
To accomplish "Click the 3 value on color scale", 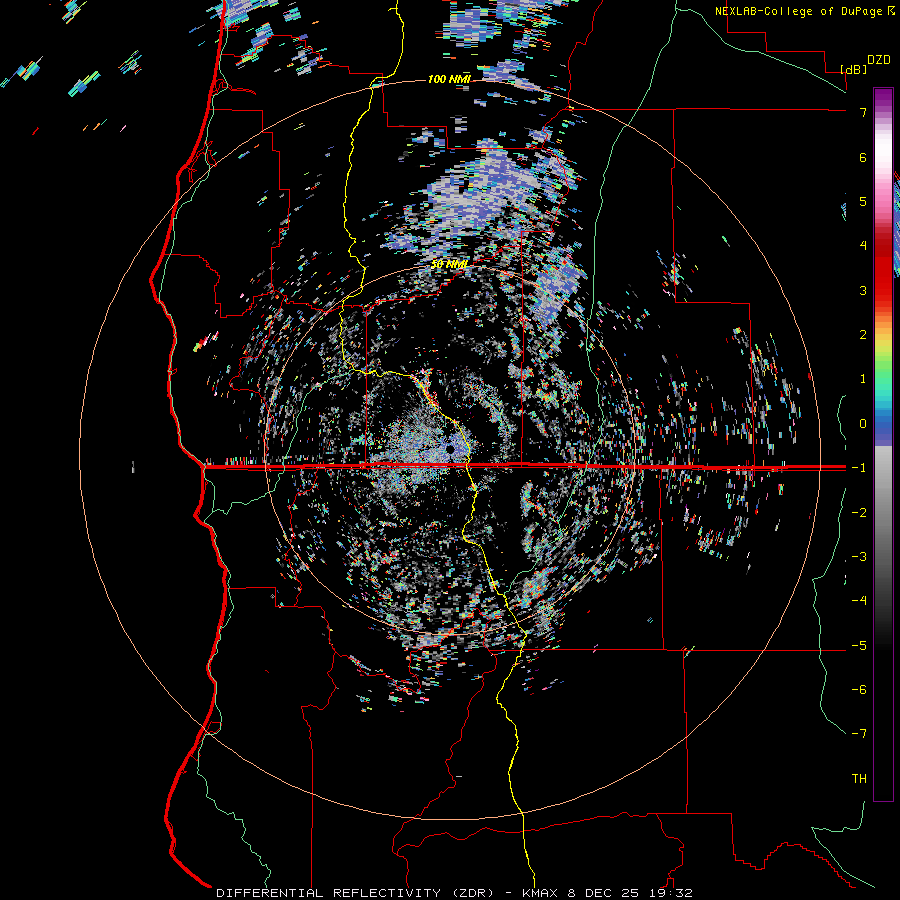I will [863, 290].
